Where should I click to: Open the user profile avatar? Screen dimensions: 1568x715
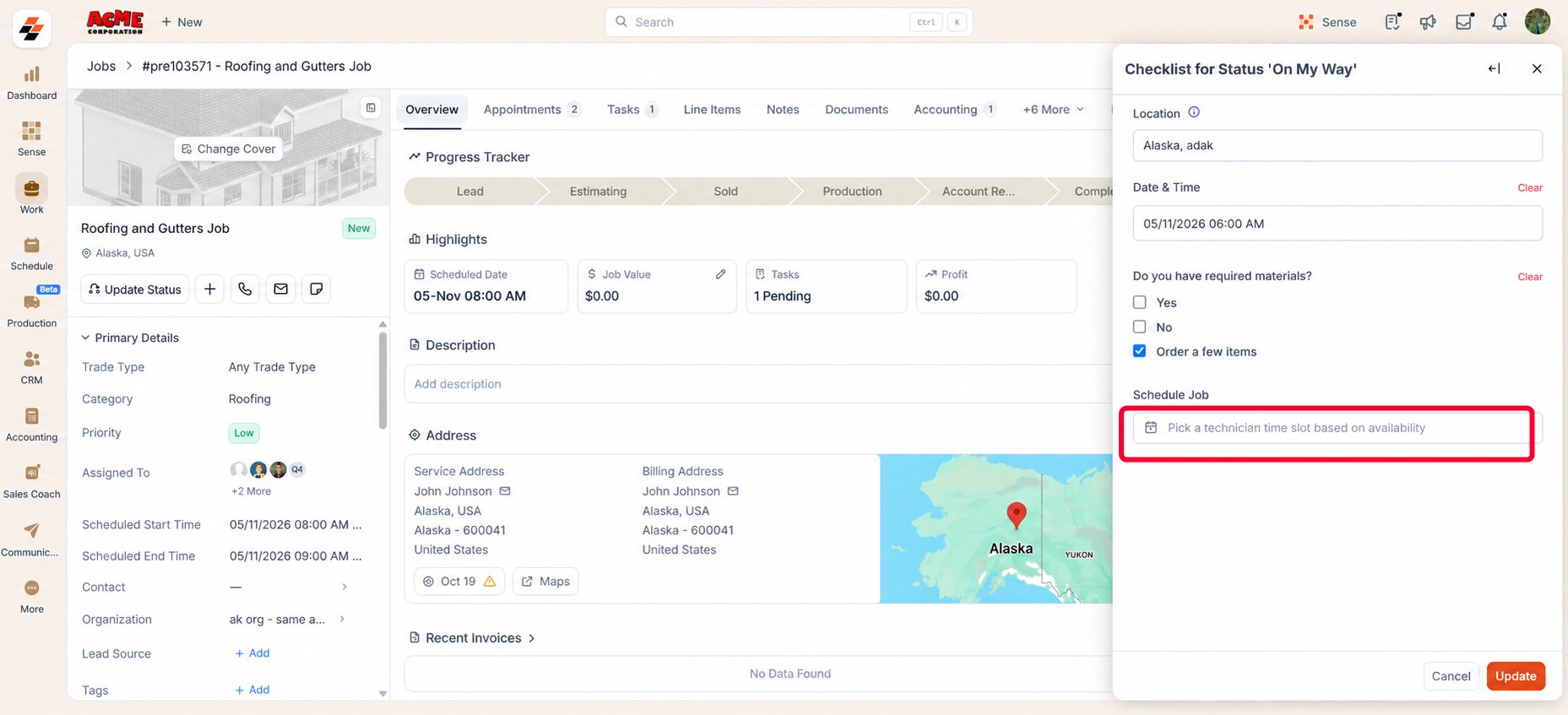point(1538,22)
